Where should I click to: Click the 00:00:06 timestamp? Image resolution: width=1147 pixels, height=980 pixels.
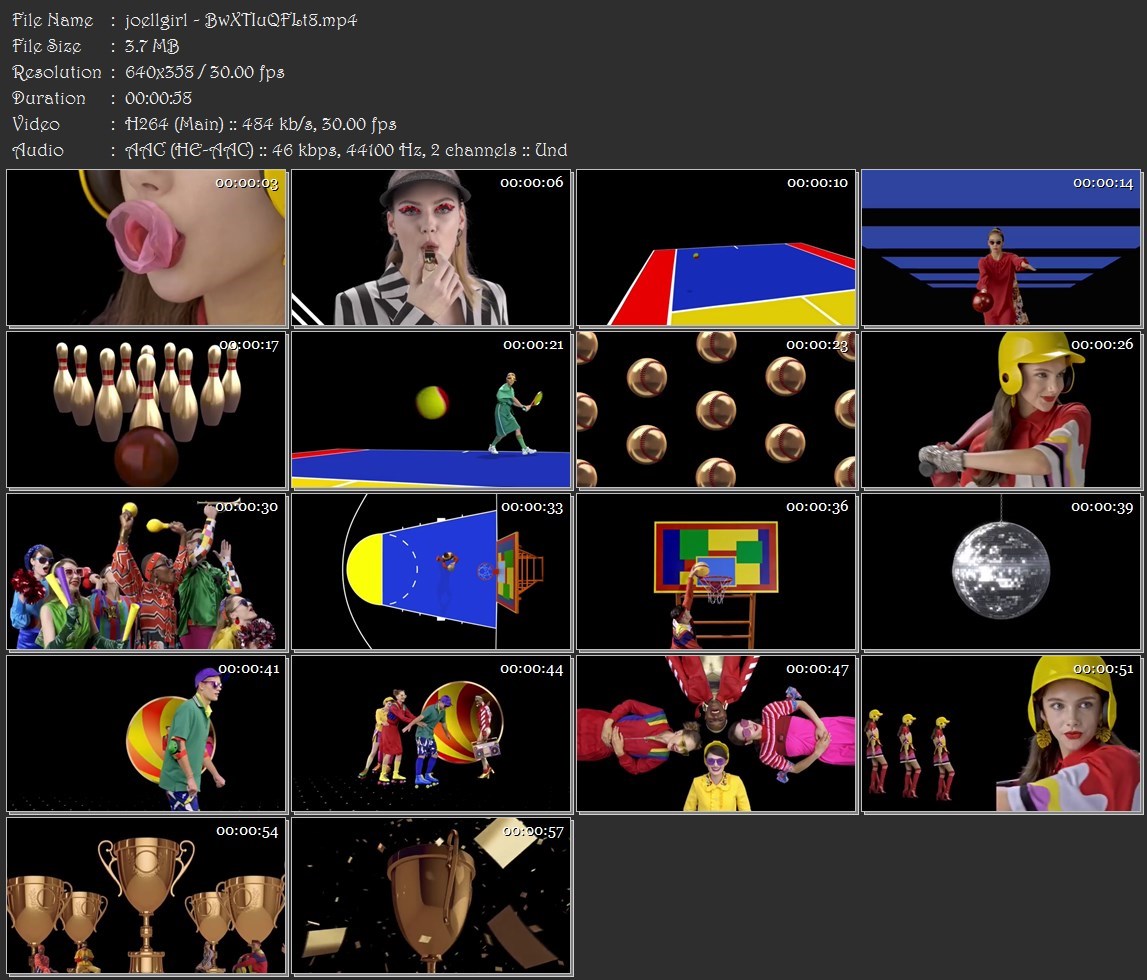click(x=532, y=182)
